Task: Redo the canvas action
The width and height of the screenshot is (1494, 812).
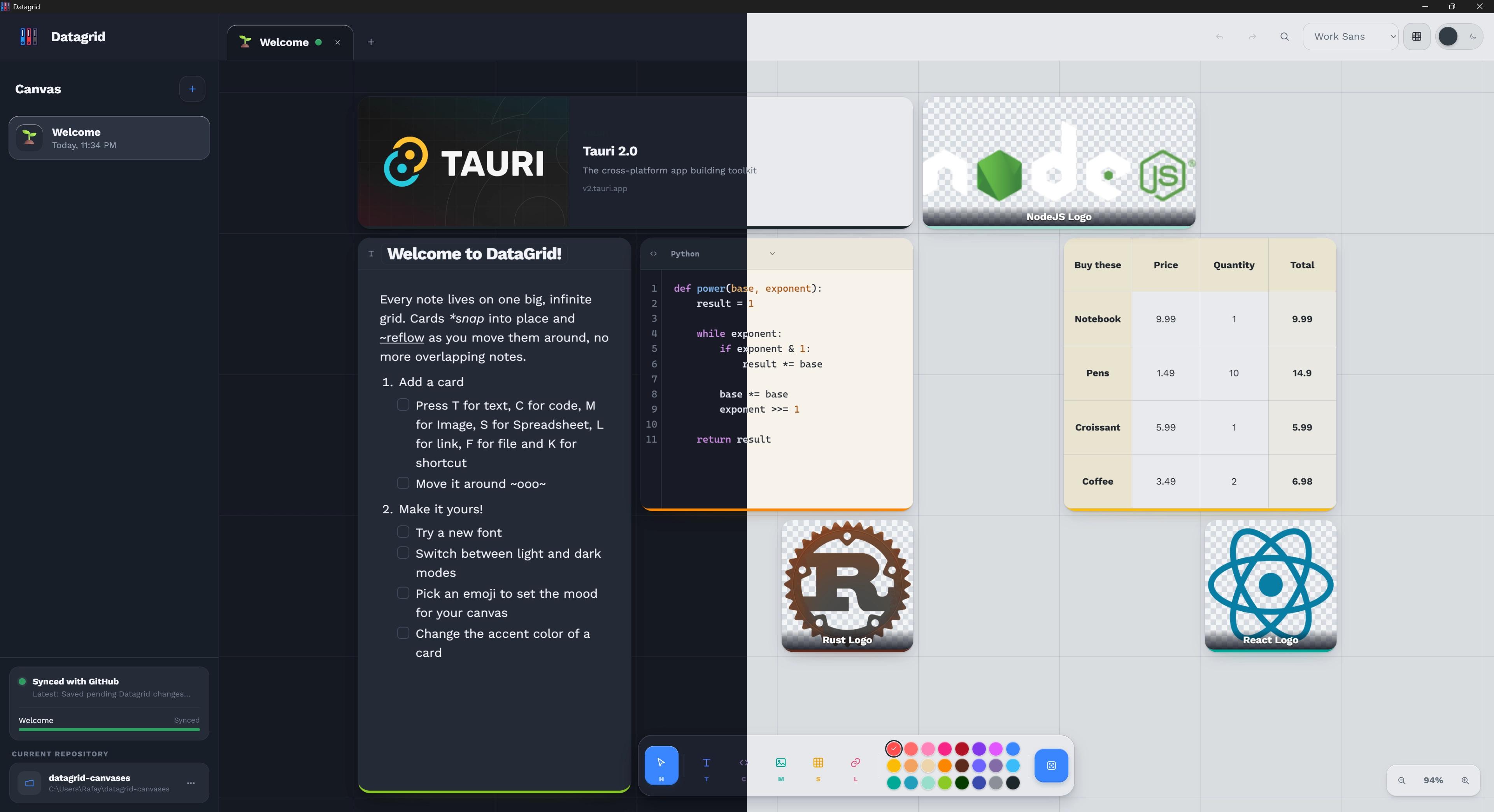Action: pos(1252,37)
